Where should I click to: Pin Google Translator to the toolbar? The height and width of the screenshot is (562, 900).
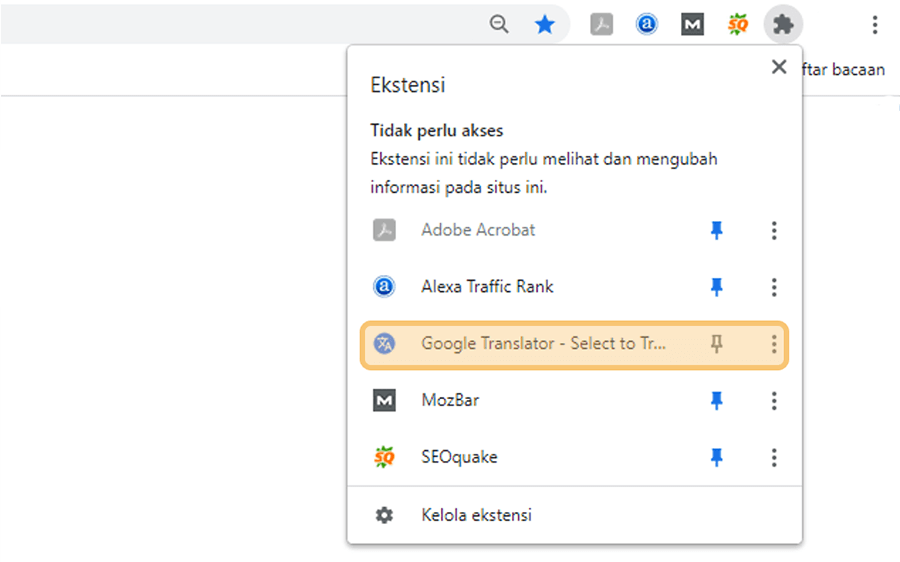coord(716,344)
